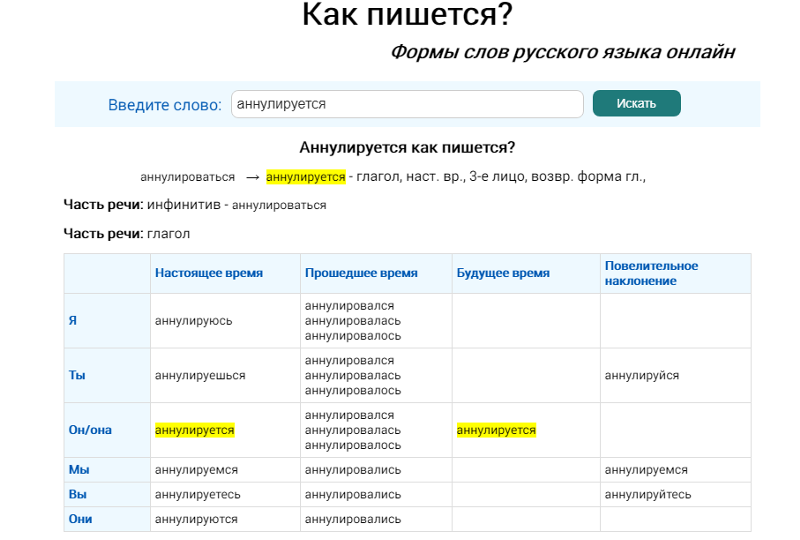Click the word 'аннулируюсь' in the table
The image size is (800, 540).
tap(193, 321)
